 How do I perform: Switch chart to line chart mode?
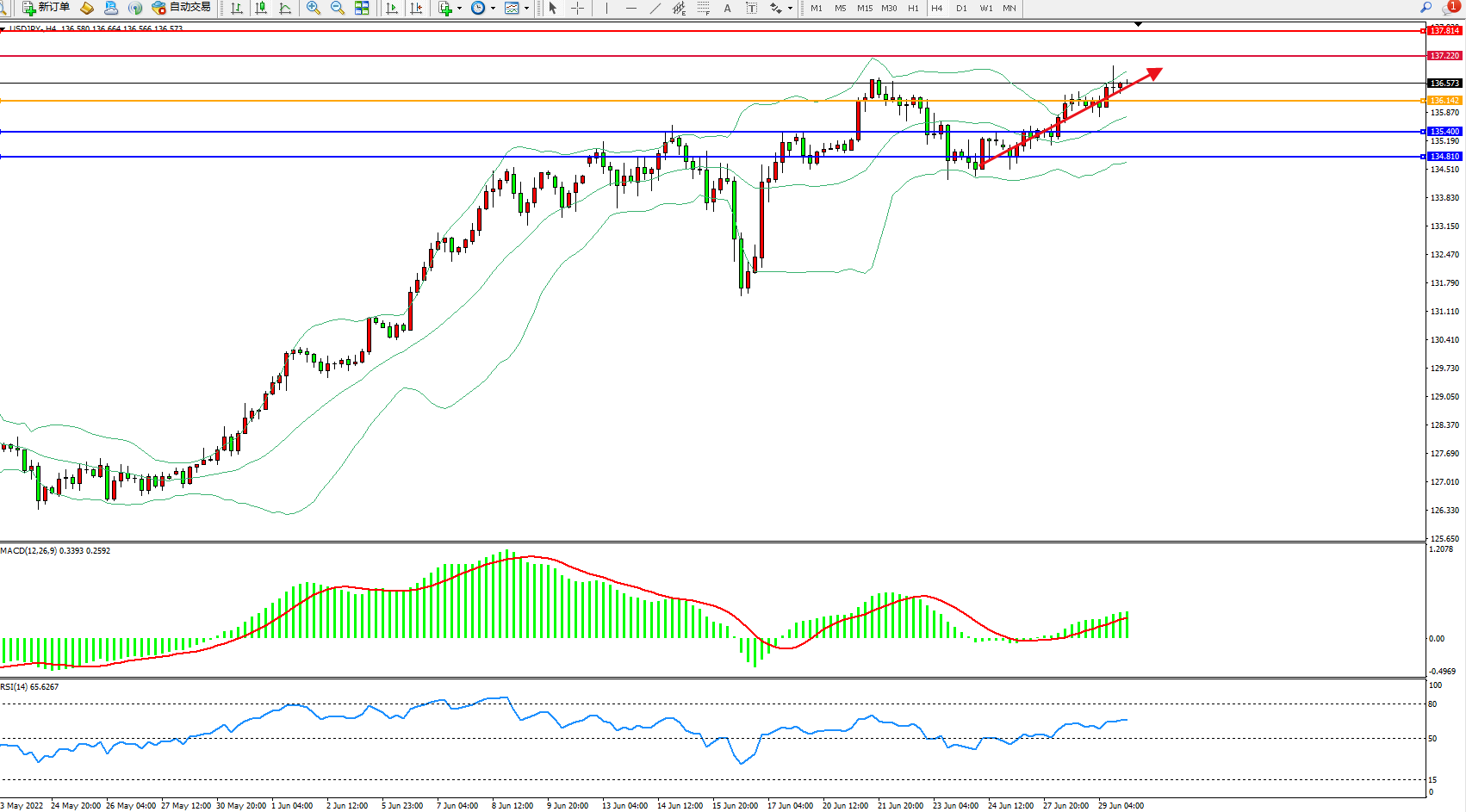point(285,8)
